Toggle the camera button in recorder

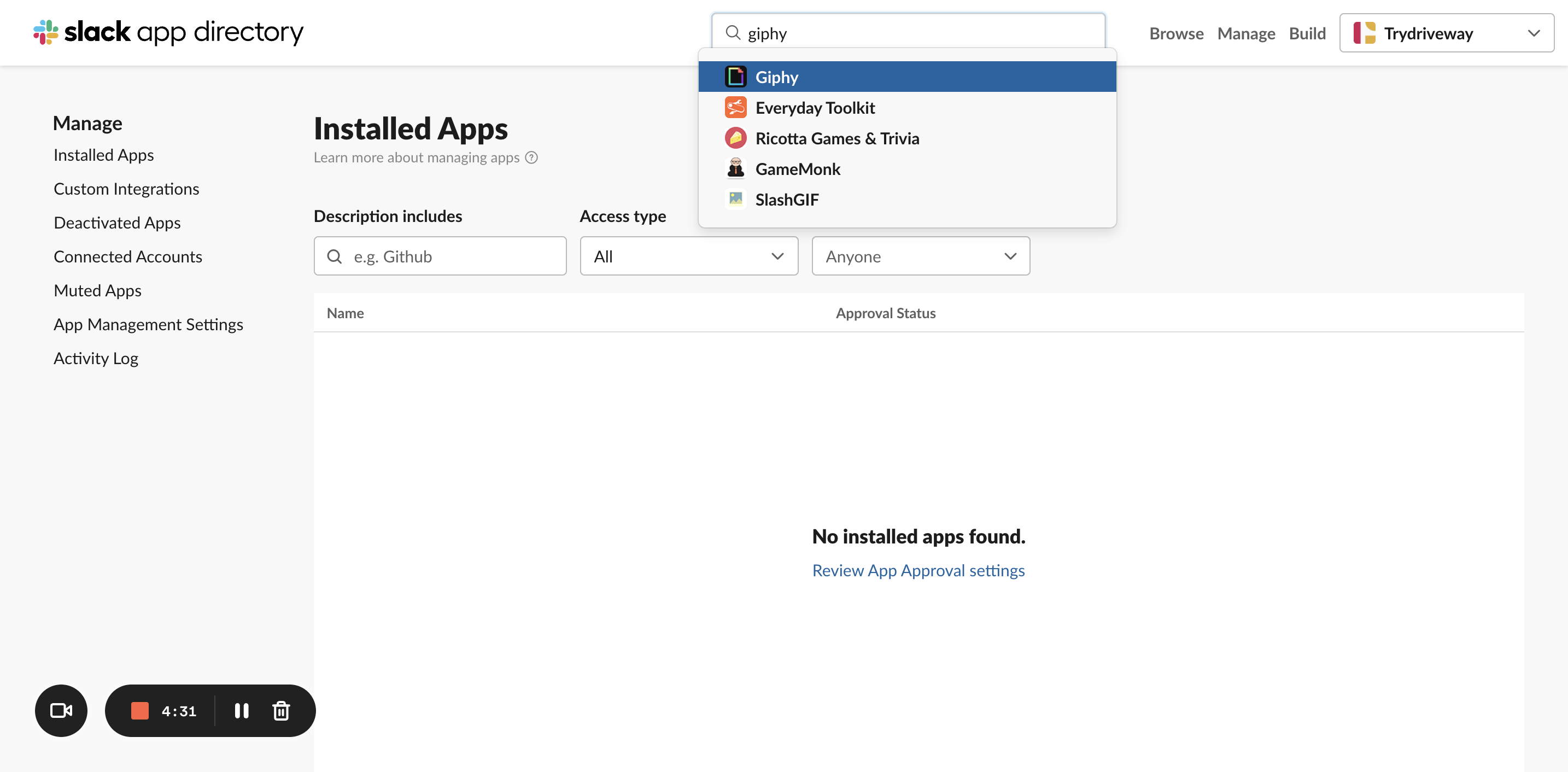(x=61, y=711)
